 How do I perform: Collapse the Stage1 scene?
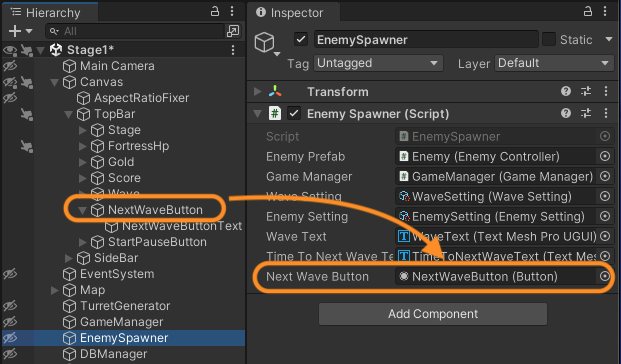pyautogui.click(x=40, y=50)
